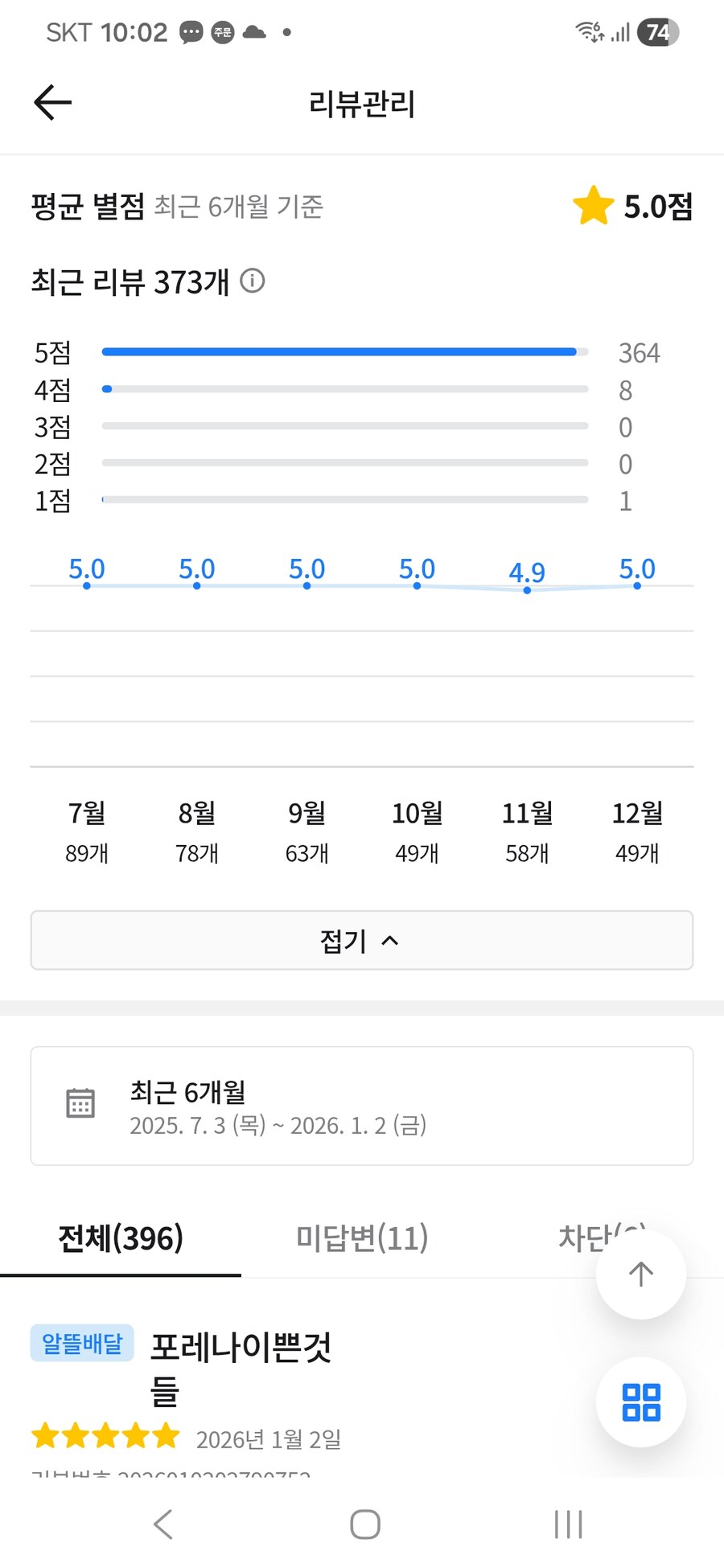Open the blue grid menu button

(640, 1402)
